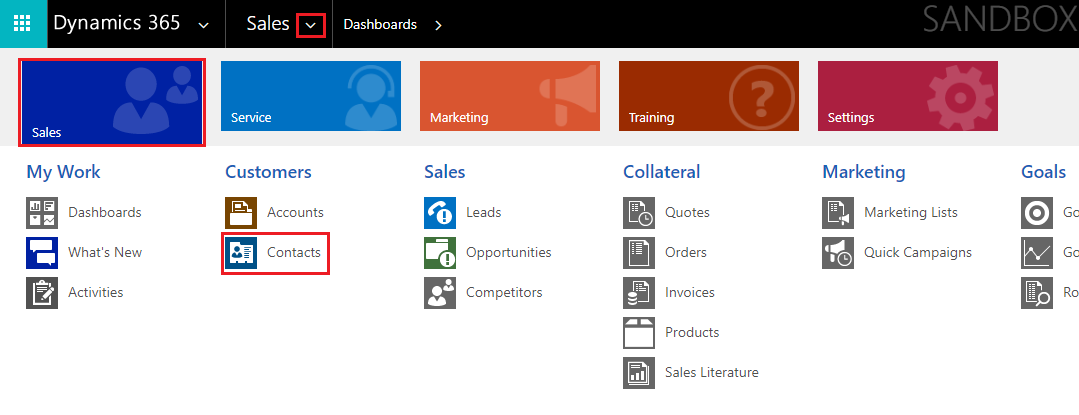Click the Marketing Lists icon
Image resolution: width=1079 pixels, height=415 pixels.
click(x=838, y=213)
